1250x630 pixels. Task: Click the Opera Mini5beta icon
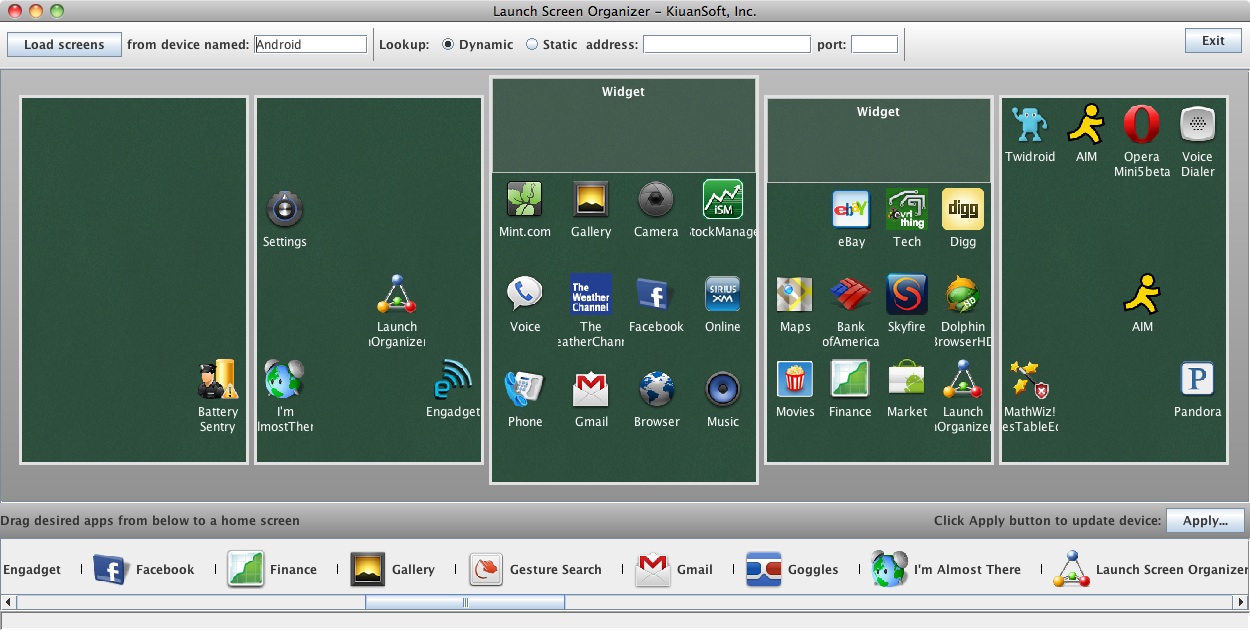[x=1141, y=125]
